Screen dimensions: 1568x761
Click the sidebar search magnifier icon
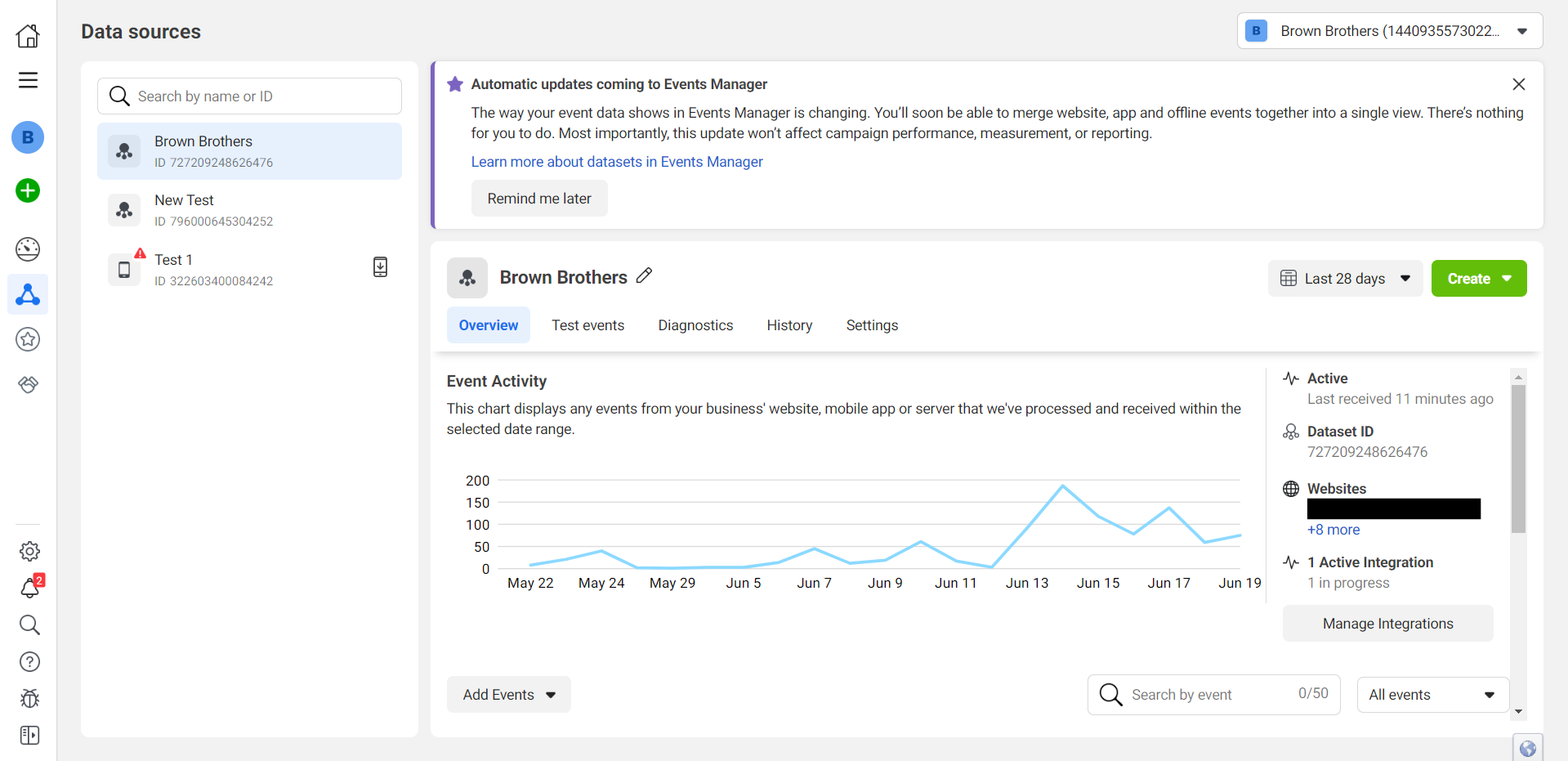click(x=29, y=625)
